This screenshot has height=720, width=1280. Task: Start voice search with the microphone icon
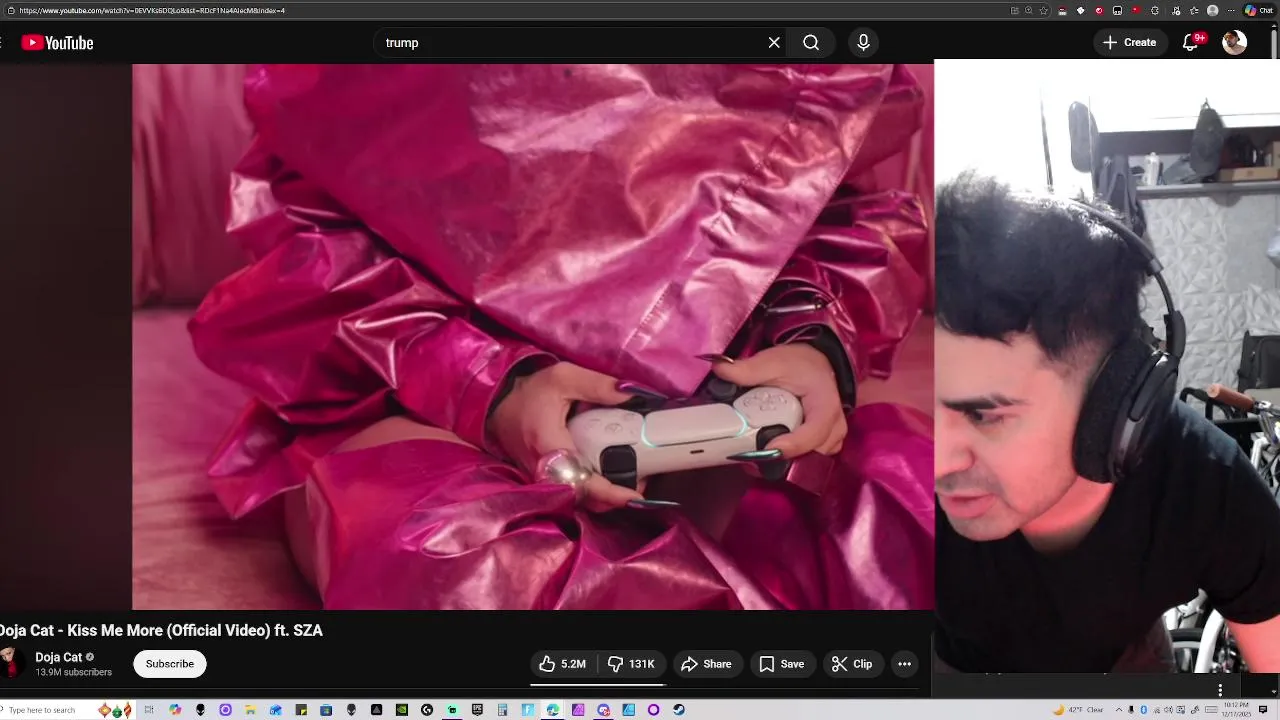[x=863, y=43]
